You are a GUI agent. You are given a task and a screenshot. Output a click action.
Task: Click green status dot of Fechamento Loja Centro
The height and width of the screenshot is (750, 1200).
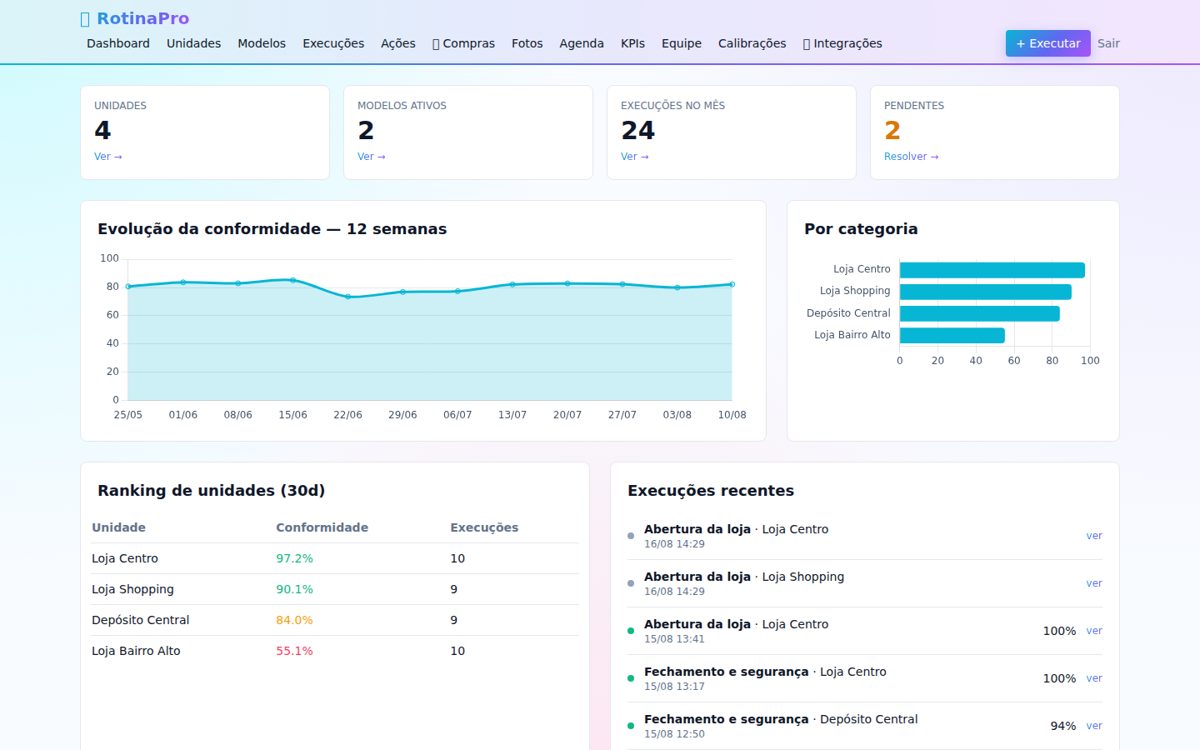click(x=631, y=678)
